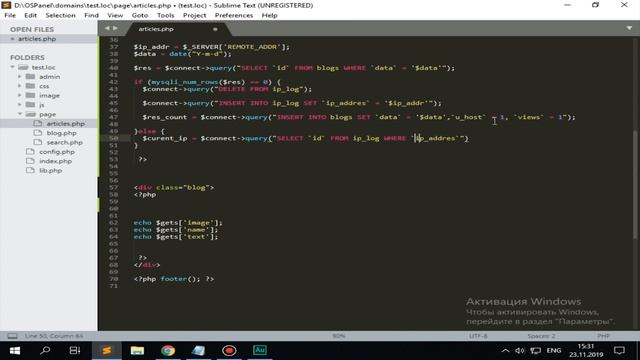Click the admin folder icon
640x360 pixels.
pos(31,76)
